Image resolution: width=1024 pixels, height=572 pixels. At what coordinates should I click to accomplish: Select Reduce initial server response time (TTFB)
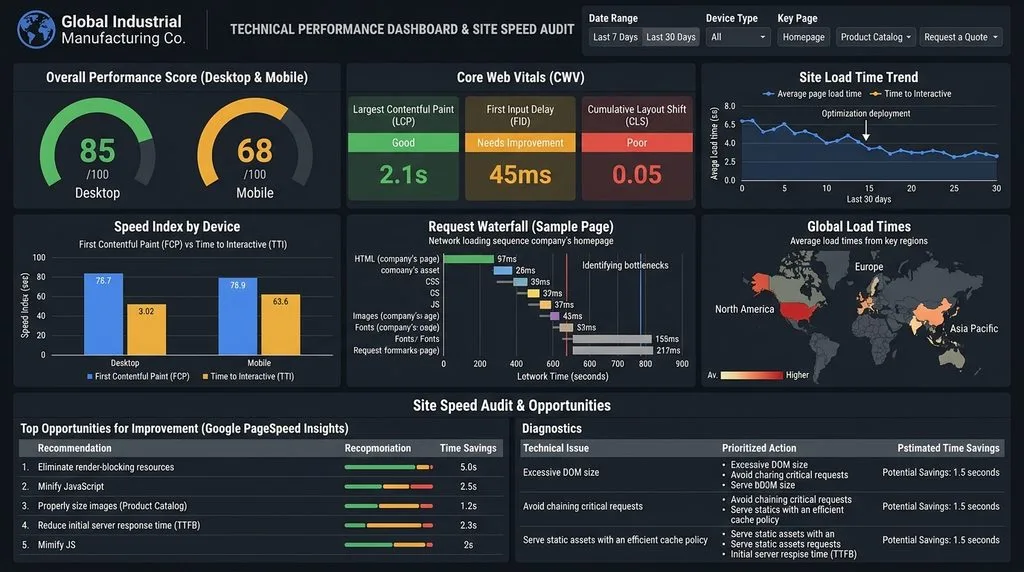[x=261, y=525]
